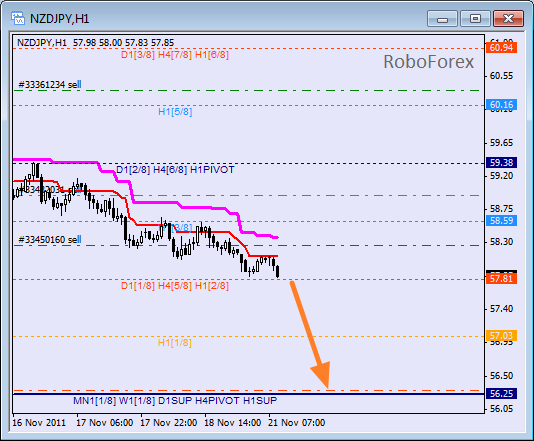Click the 58.59 blue price label
The height and width of the screenshot is (441, 534).
pyautogui.click(x=501, y=221)
